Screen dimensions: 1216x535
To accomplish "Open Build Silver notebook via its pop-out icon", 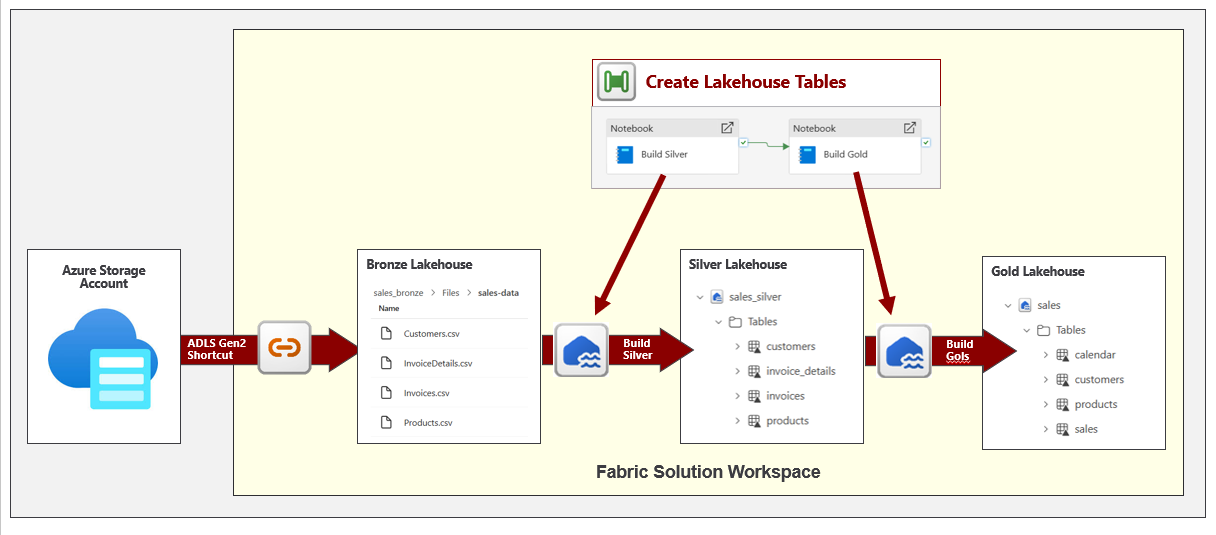I will (727, 128).
